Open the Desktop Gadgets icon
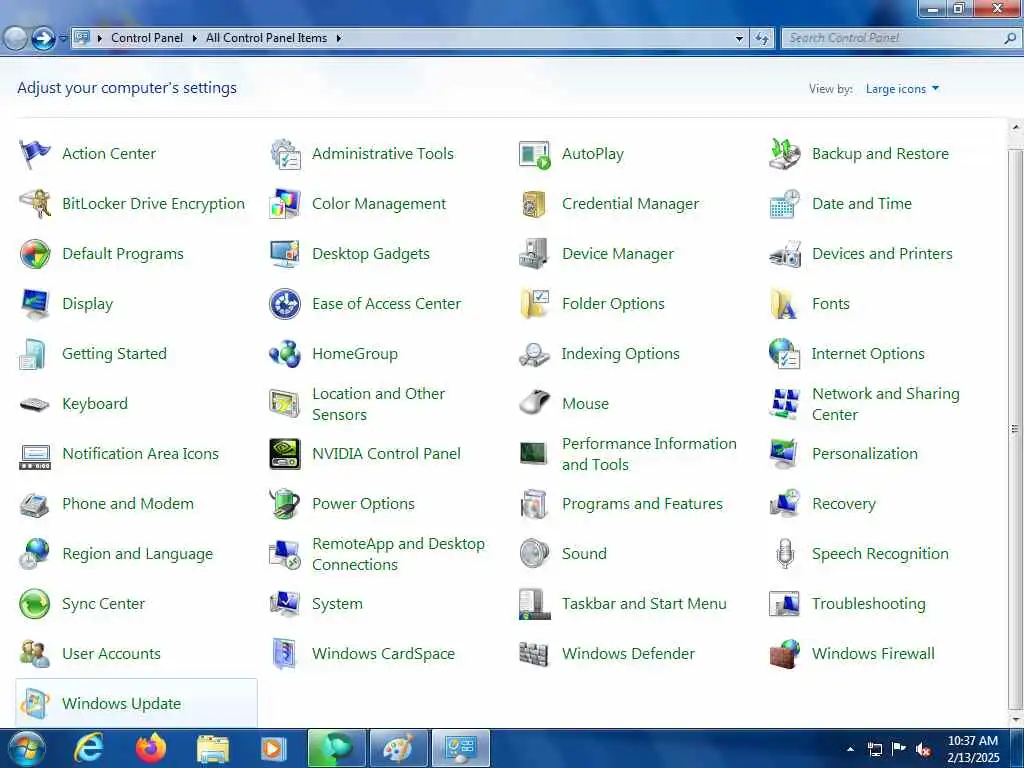 coord(285,254)
